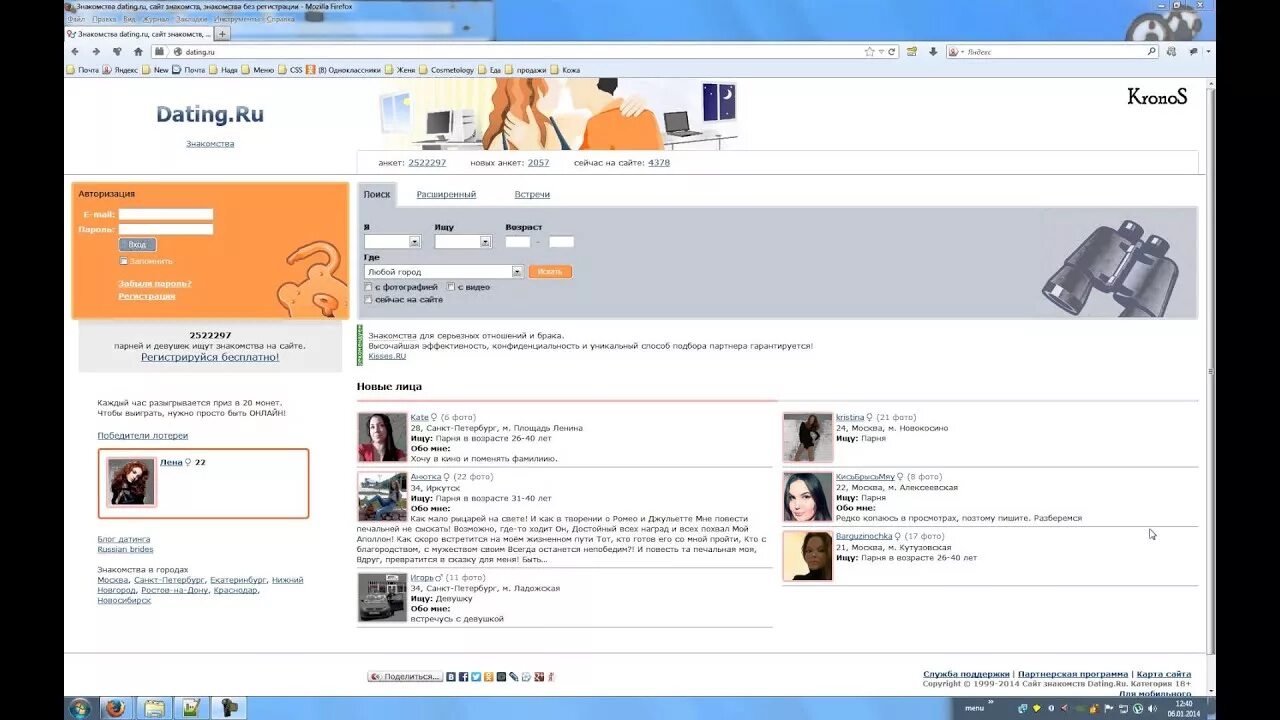Open the Firefox home page icon

138,51
